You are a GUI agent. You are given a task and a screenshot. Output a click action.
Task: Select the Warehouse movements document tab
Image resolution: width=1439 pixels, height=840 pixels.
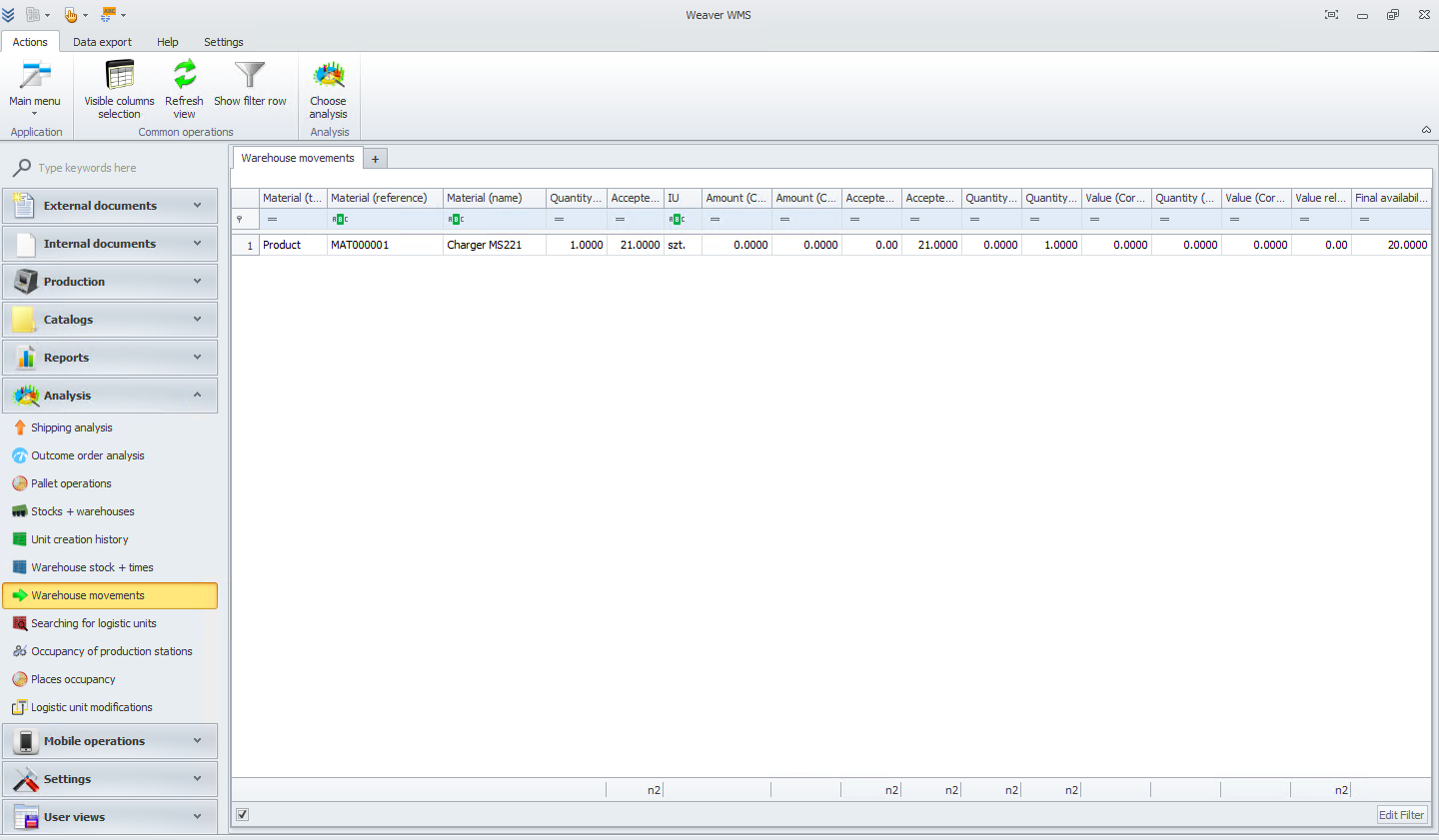298,158
